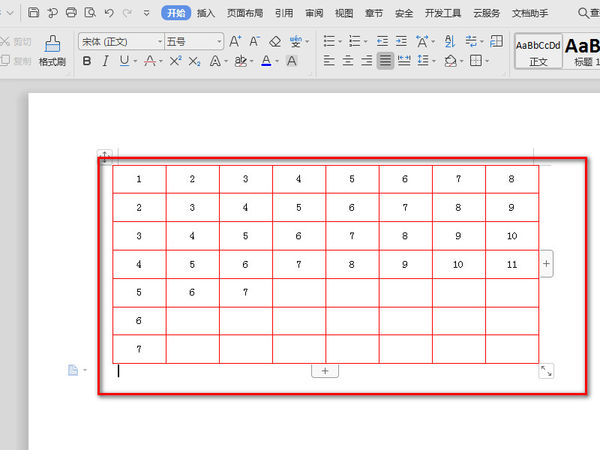
Task: Select the 标题 1 style
Action: point(582,51)
